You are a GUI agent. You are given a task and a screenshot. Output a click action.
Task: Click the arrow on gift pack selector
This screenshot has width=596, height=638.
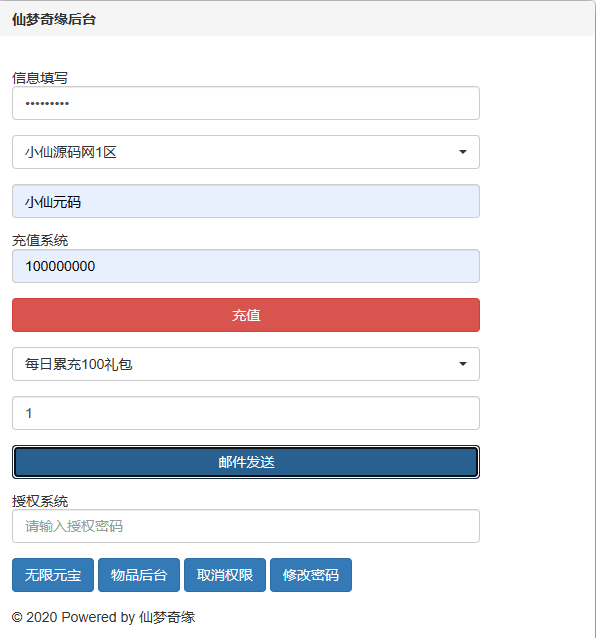(463, 364)
